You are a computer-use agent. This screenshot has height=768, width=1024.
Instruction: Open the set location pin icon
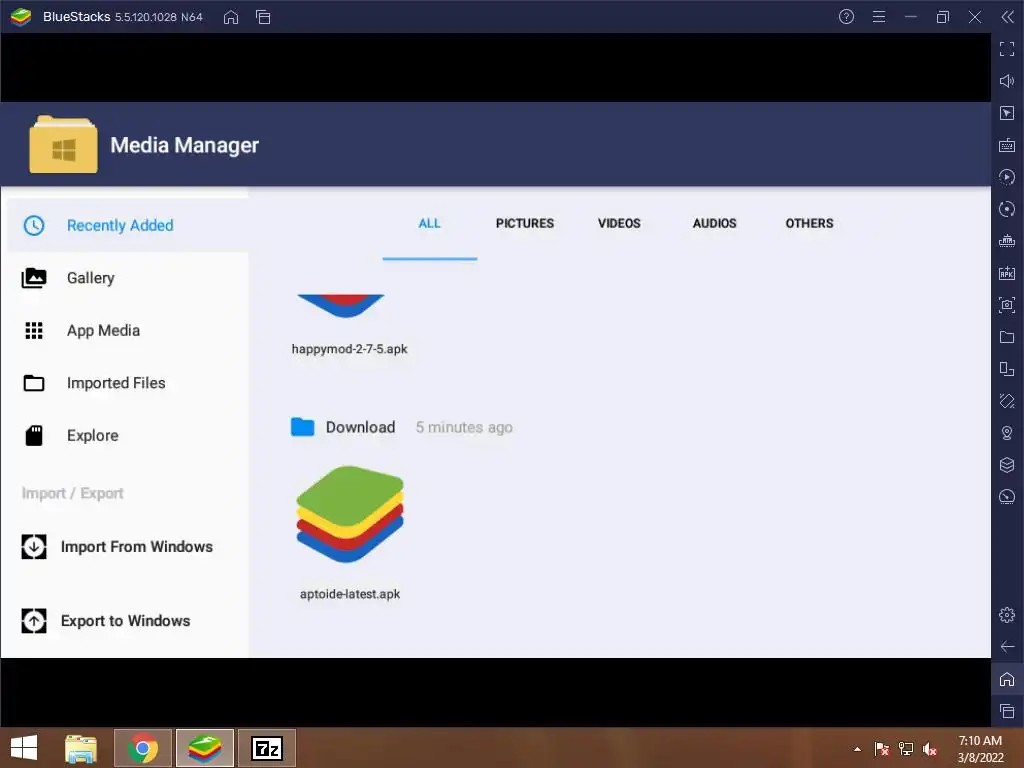pos(1007,433)
